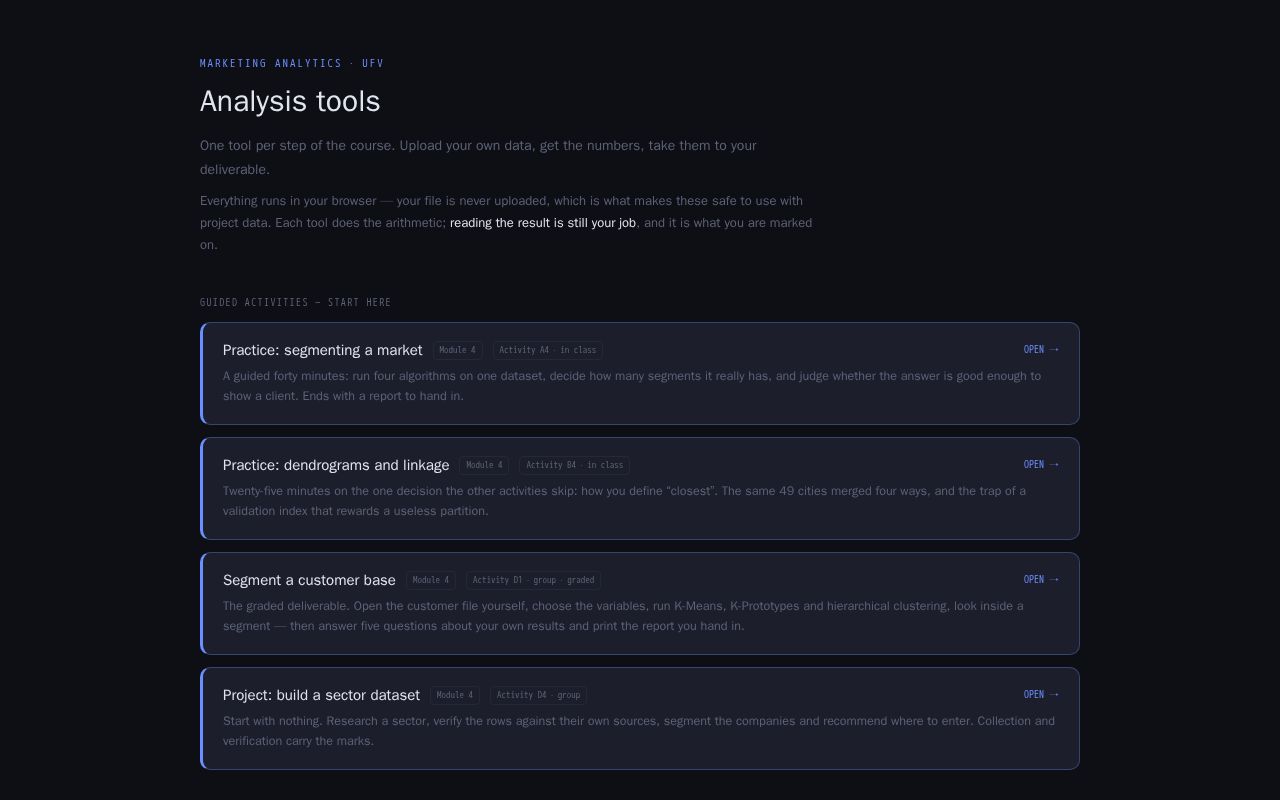Click OPEN arrow on dendrograms and linkage card
1280x800 pixels.
[1041, 465]
